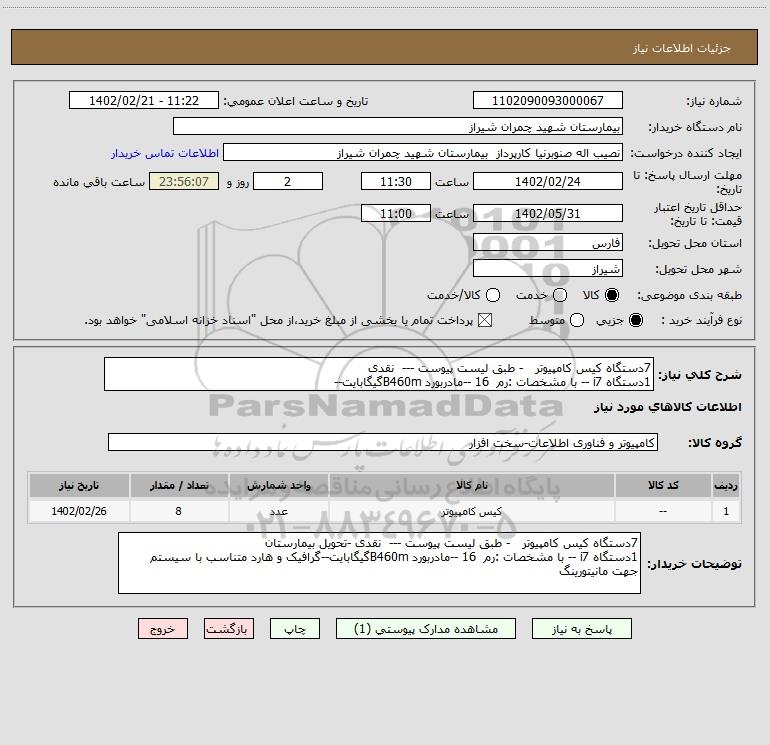This screenshot has width=770, height=745.
Task: Click the price validity date 1402/05/31
Action: 548,213
